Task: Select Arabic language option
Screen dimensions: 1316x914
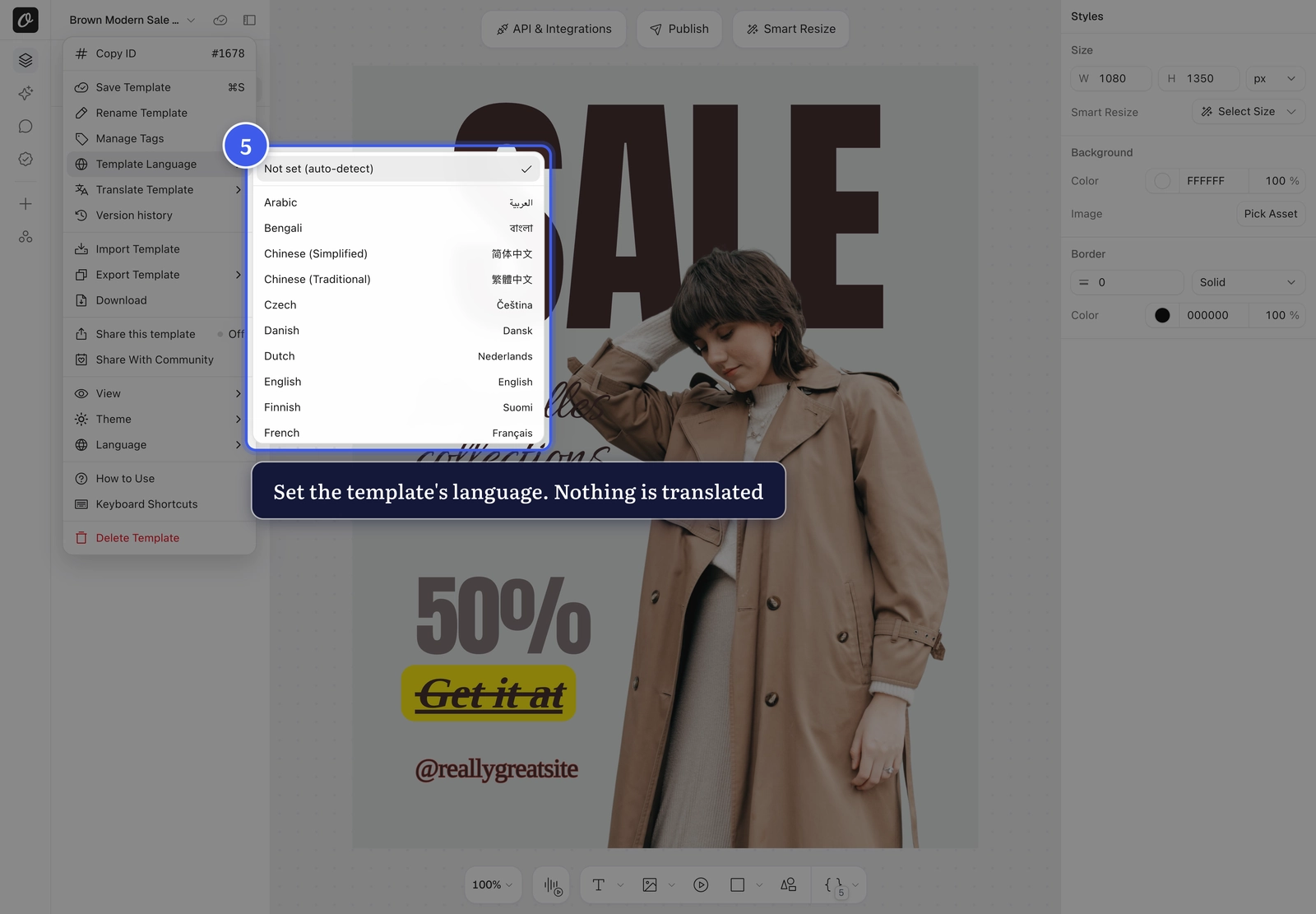Action: 398,202
